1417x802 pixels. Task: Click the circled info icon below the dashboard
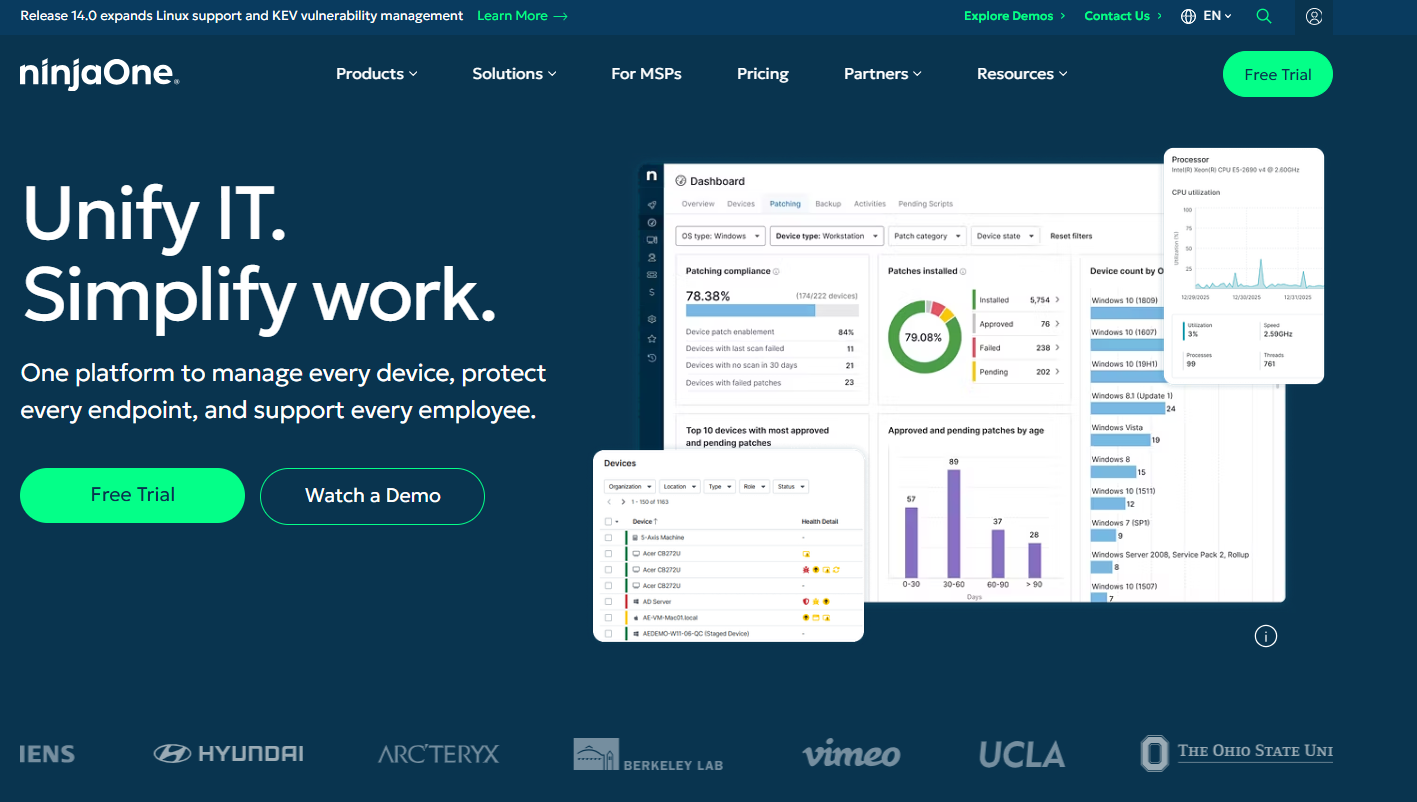[x=1266, y=636]
